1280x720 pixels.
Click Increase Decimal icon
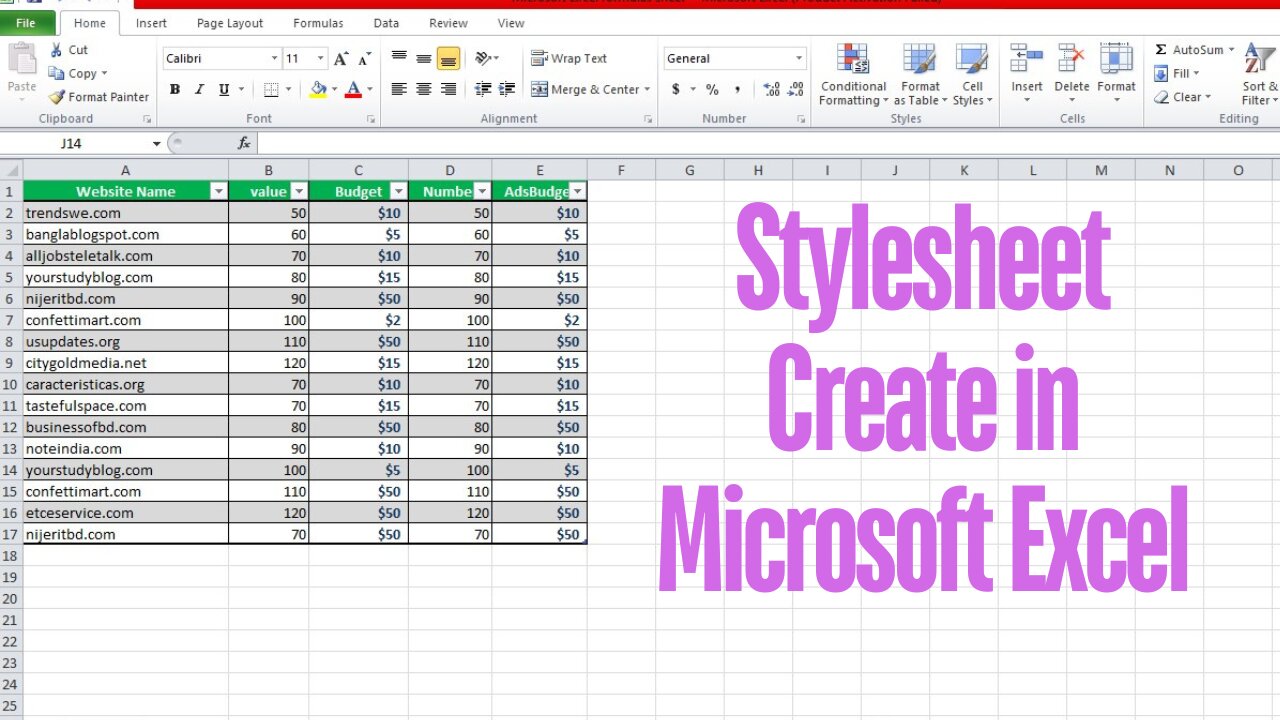(771, 90)
